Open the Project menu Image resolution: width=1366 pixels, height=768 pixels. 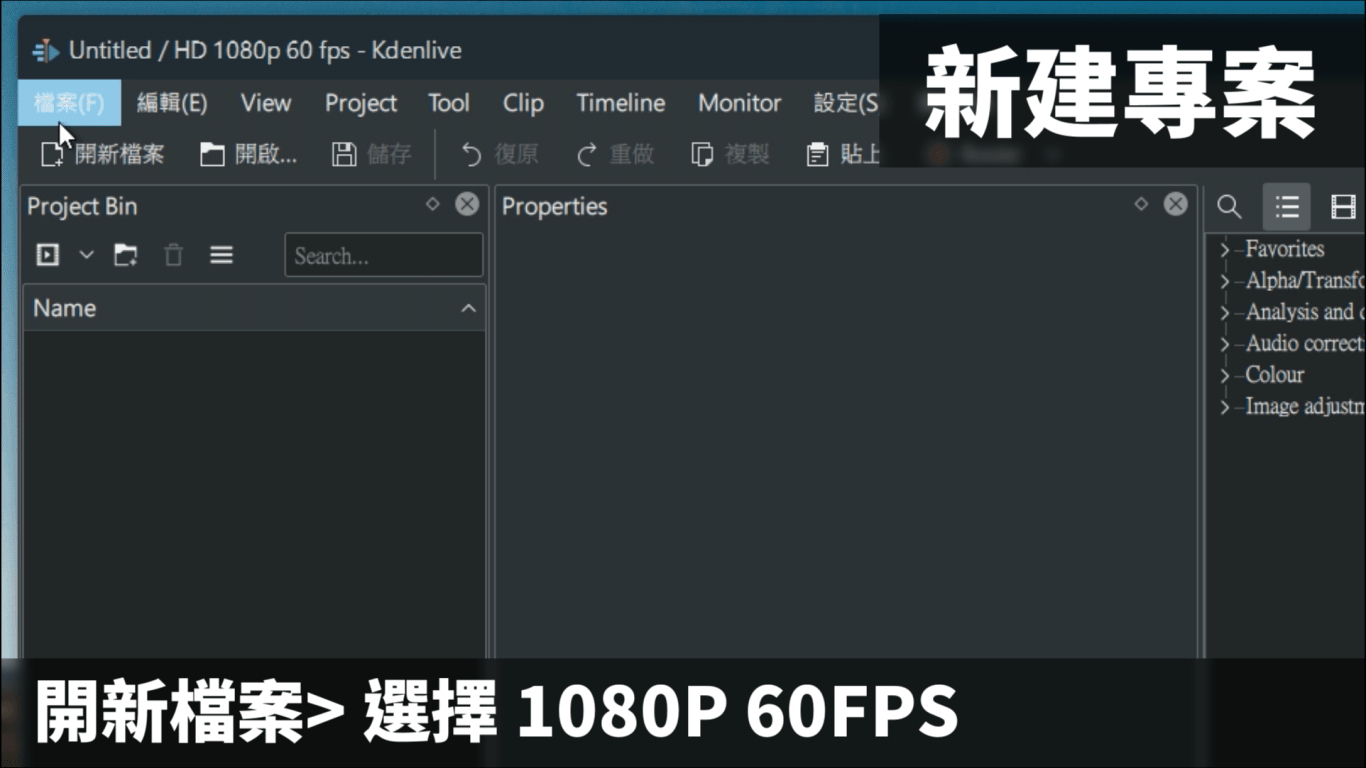click(x=361, y=103)
